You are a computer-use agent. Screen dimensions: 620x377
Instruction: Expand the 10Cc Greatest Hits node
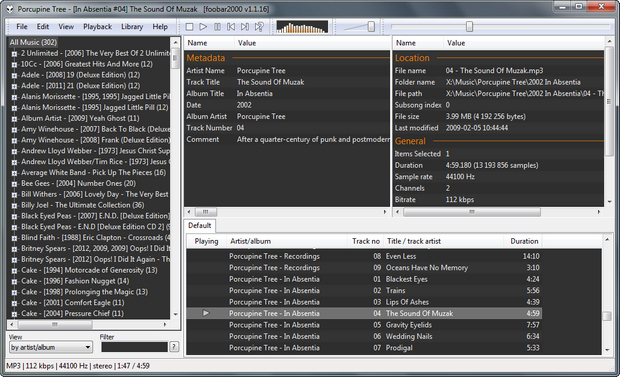click(x=14, y=64)
